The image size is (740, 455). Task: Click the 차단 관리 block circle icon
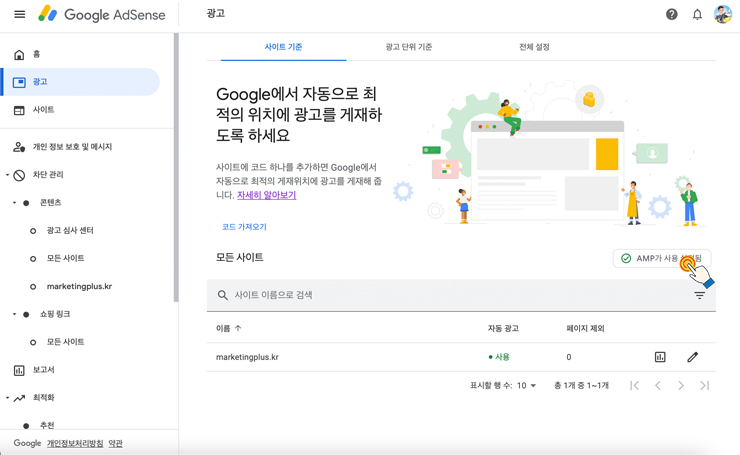[x=19, y=176]
